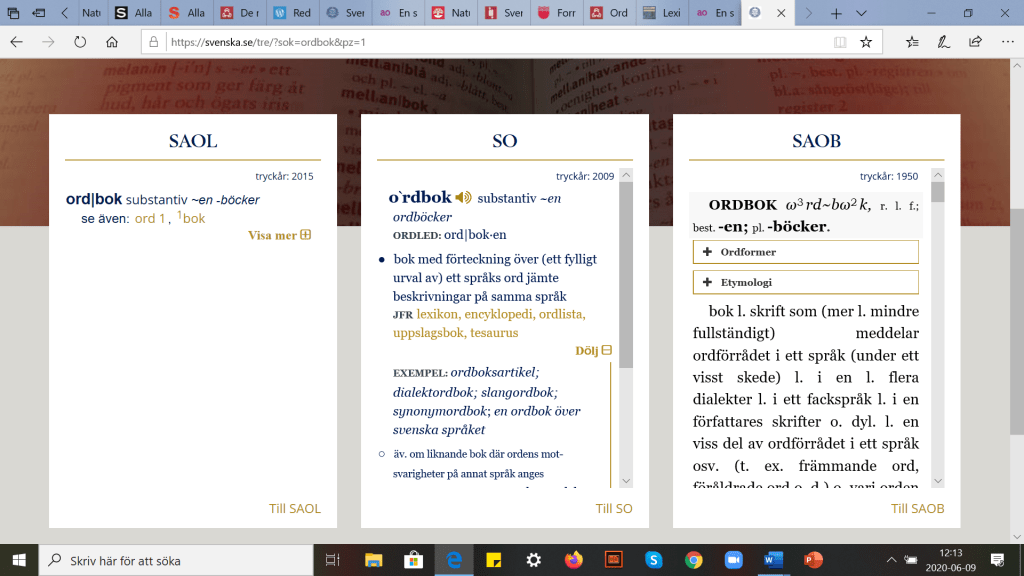Expand the Ordformer section in SAOB
1024x576 pixels.
(x=805, y=252)
